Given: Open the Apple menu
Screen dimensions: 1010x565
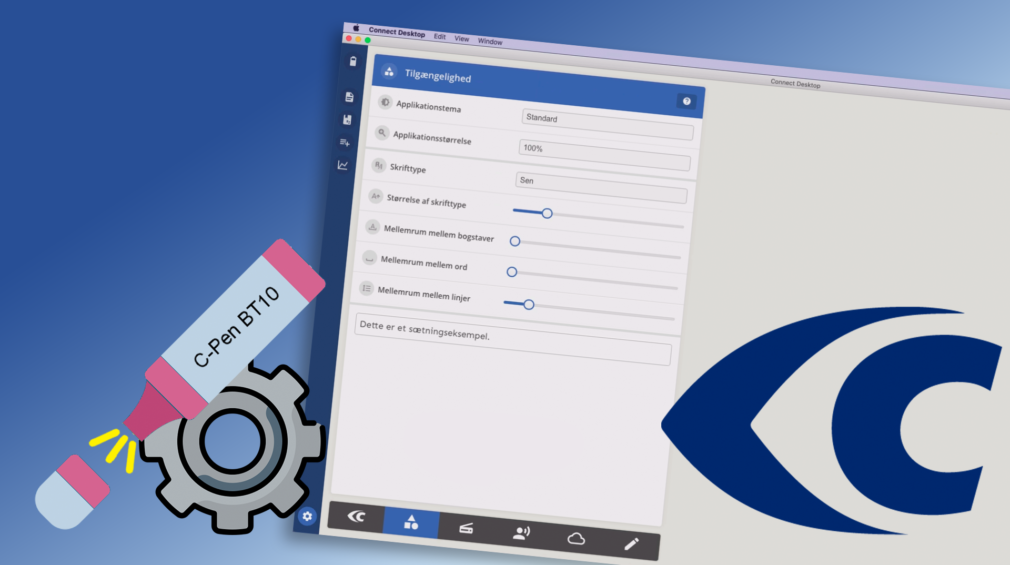Looking at the screenshot, I should pos(356,28).
